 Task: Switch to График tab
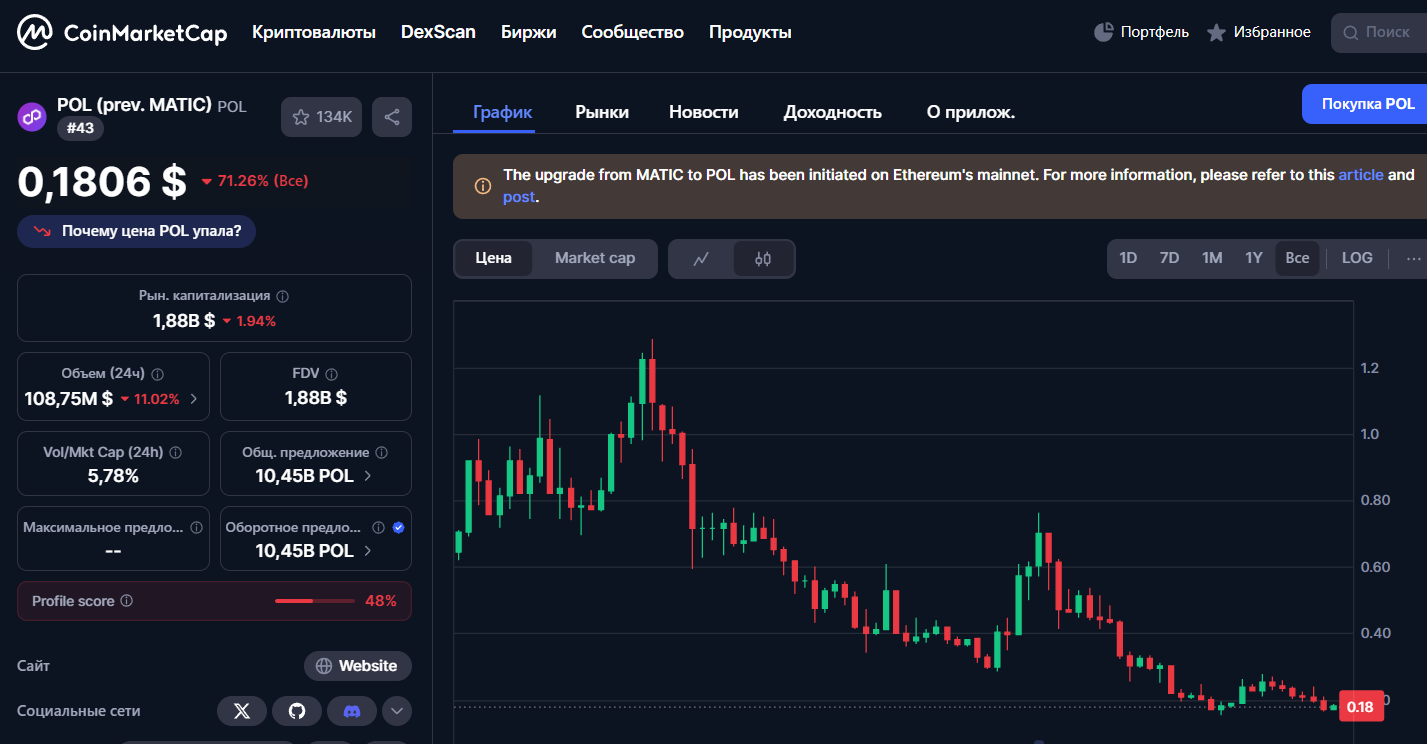tap(503, 112)
